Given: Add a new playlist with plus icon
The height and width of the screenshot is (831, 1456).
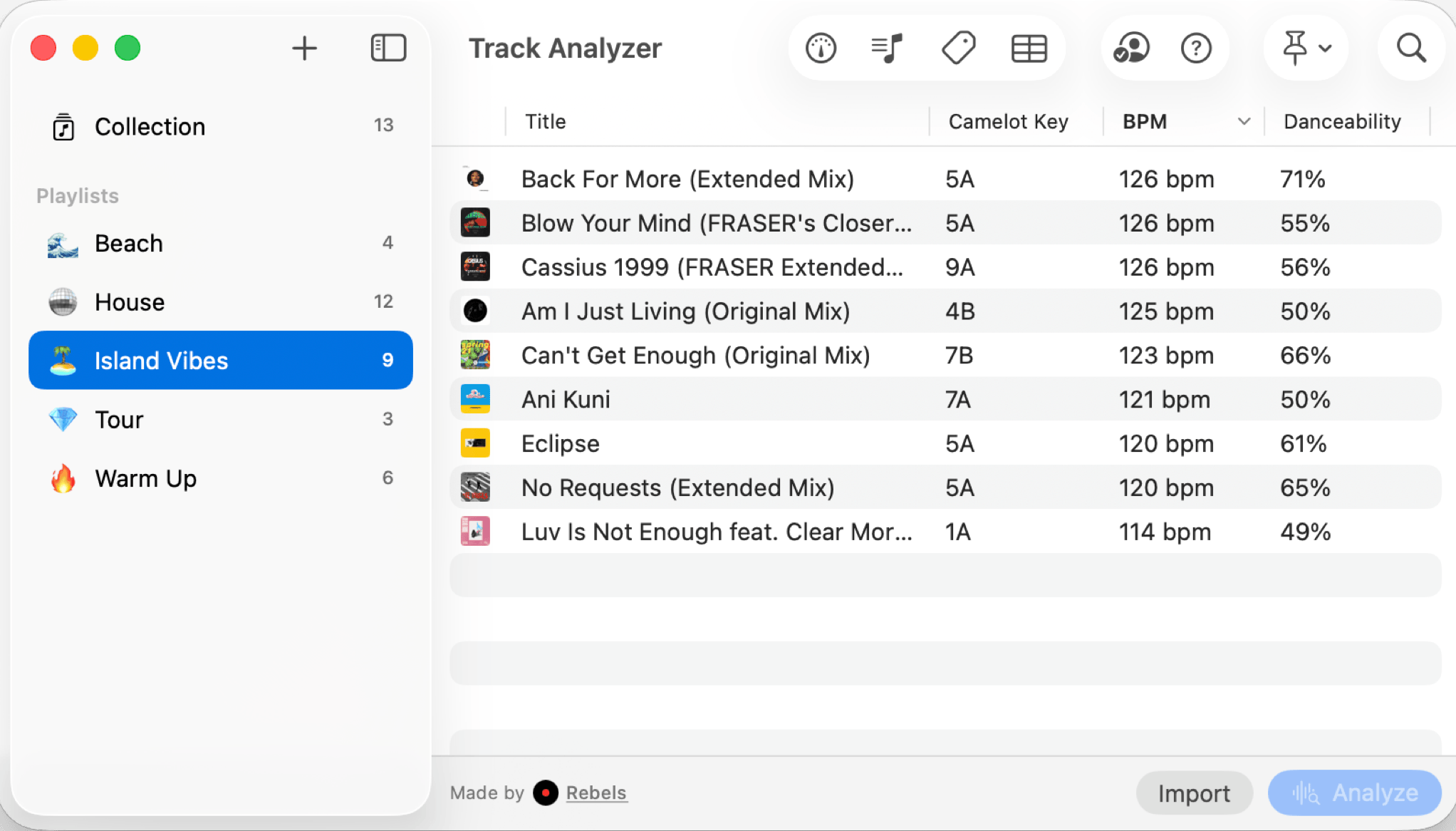Looking at the screenshot, I should coord(304,48).
